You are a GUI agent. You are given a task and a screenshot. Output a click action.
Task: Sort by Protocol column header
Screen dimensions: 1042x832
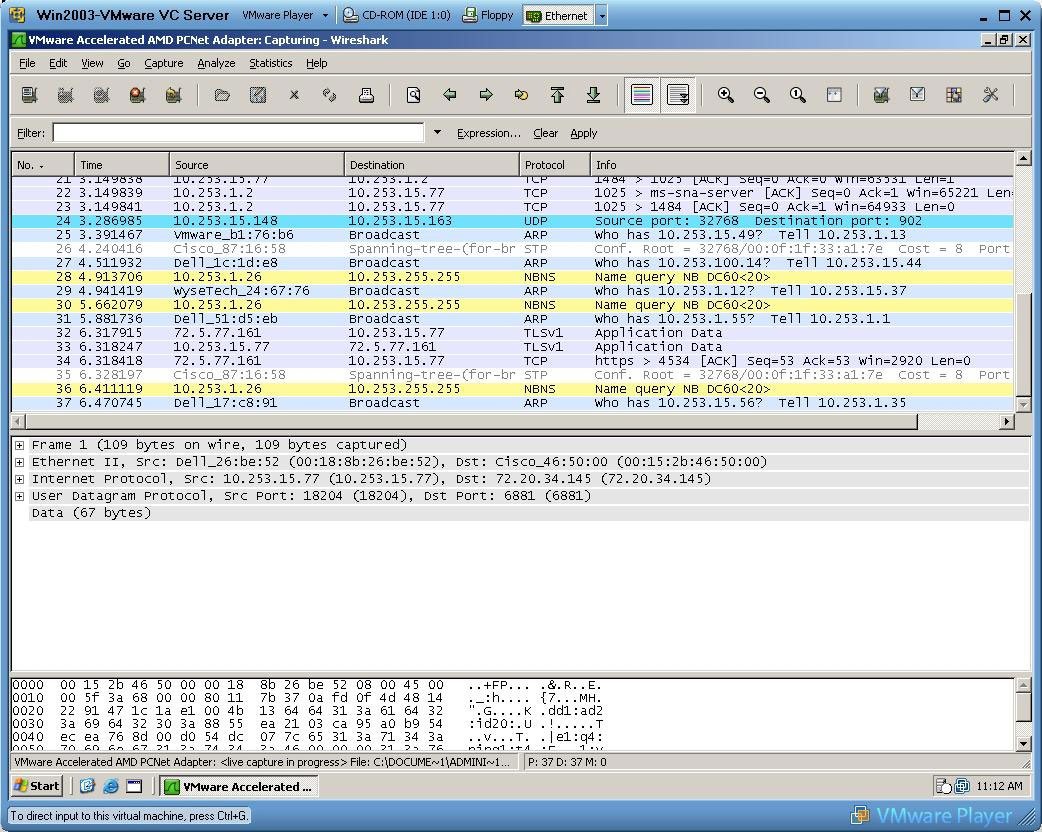click(x=554, y=165)
